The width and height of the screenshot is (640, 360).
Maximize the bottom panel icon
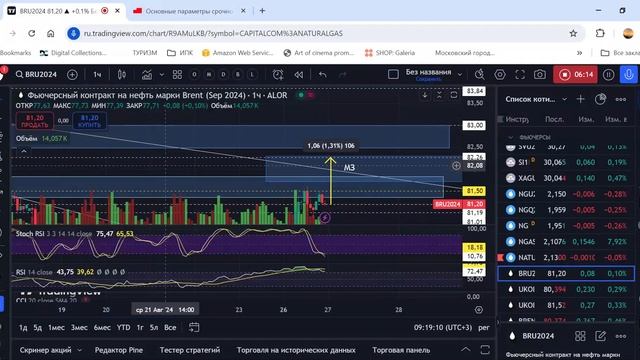click(485, 349)
